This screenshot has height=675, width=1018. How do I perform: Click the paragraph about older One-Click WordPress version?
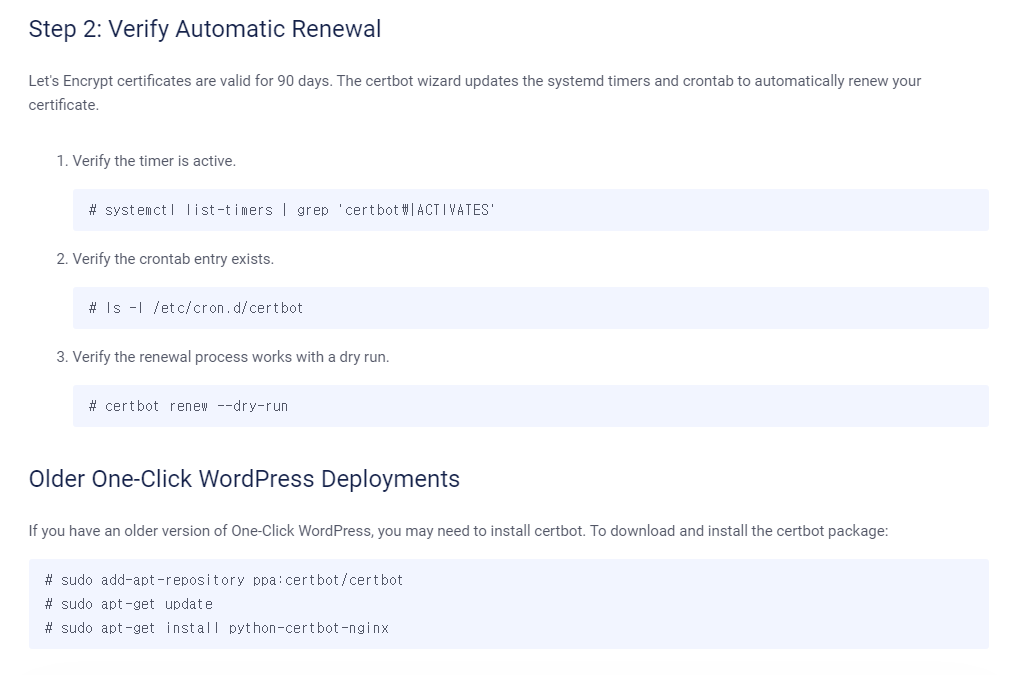click(x=458, y=531)
